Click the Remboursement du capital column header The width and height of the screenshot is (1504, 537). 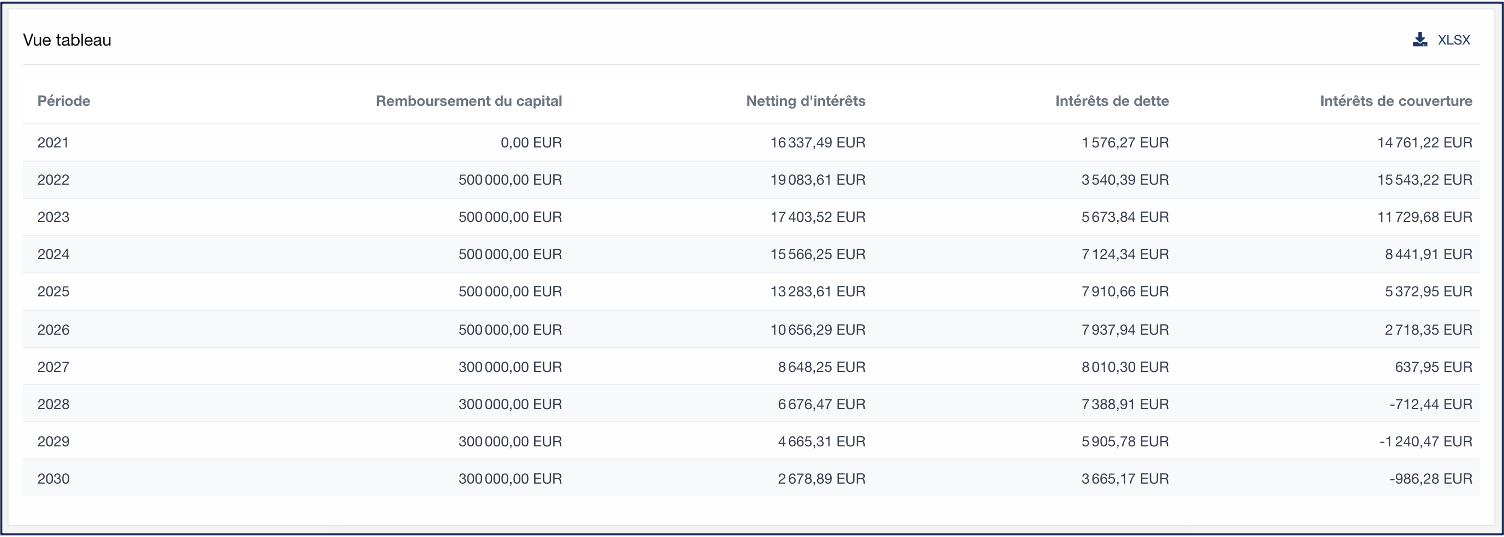(469, 101)
